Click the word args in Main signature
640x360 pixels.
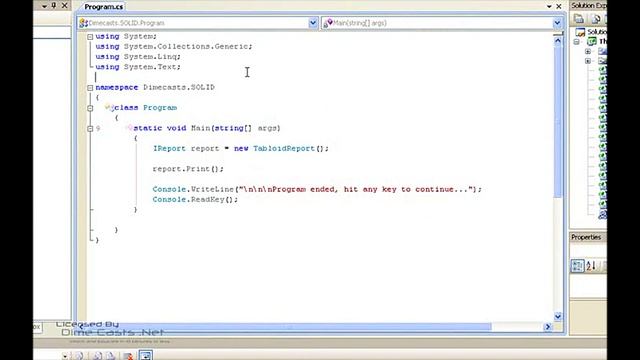coord(267,128)
